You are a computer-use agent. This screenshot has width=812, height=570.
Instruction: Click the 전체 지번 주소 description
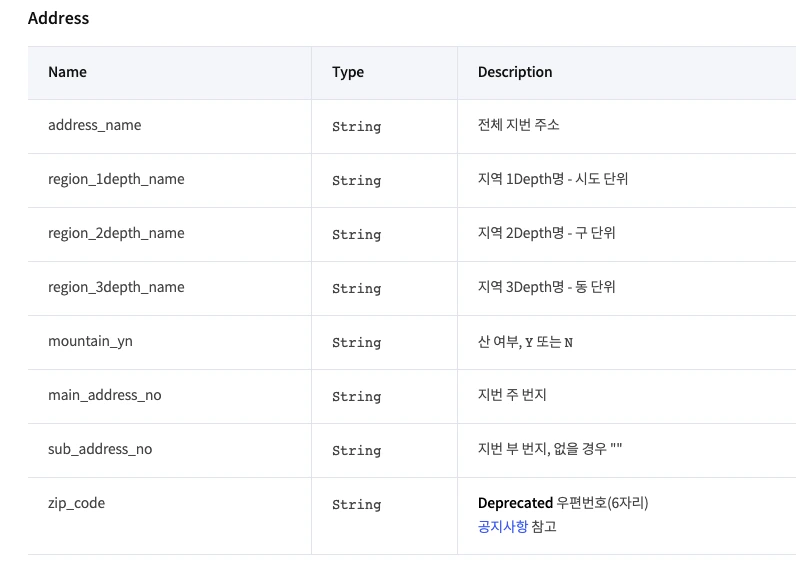(519, 126)
